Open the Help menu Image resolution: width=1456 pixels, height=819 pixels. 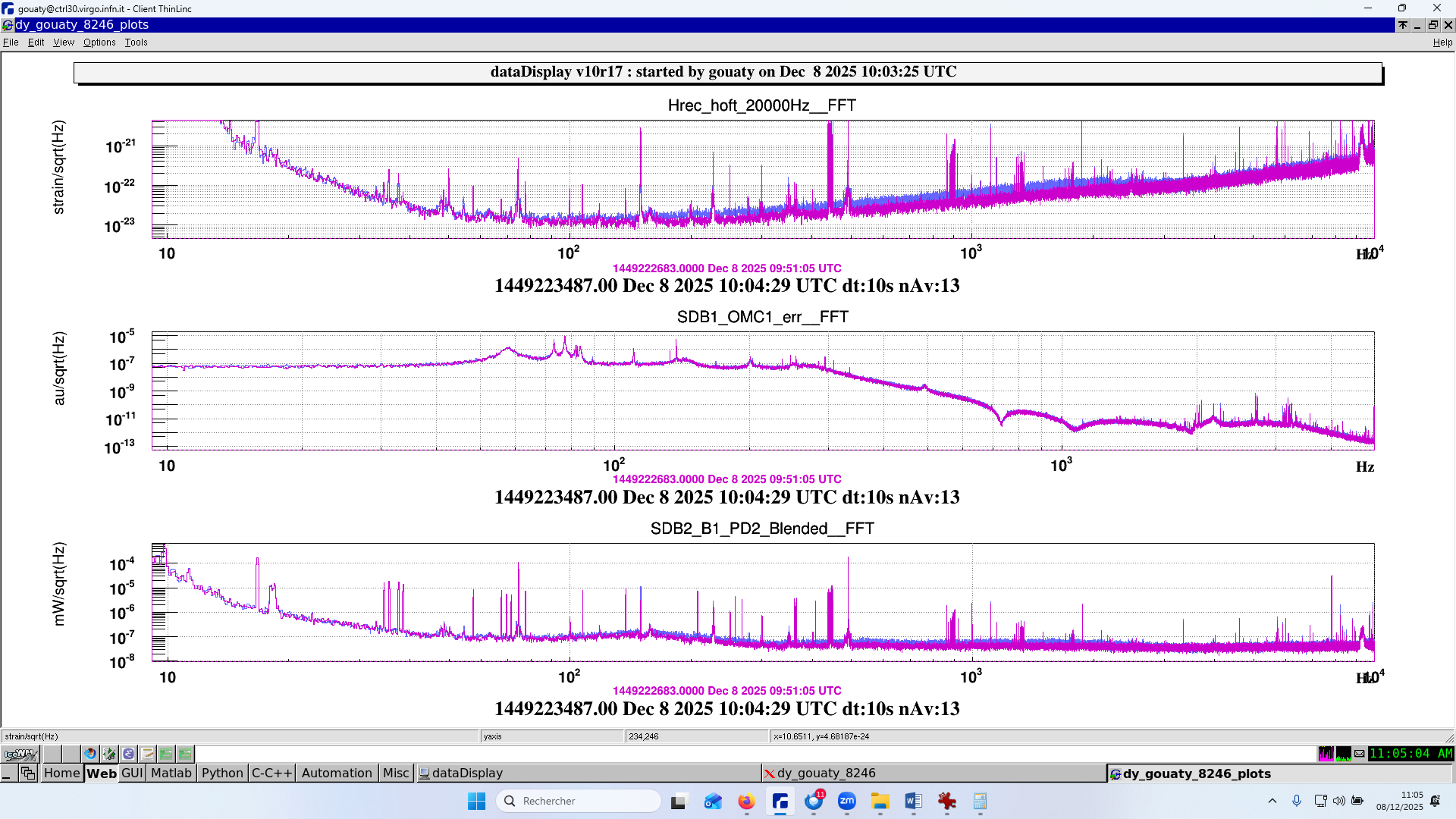coord(1442,42)
